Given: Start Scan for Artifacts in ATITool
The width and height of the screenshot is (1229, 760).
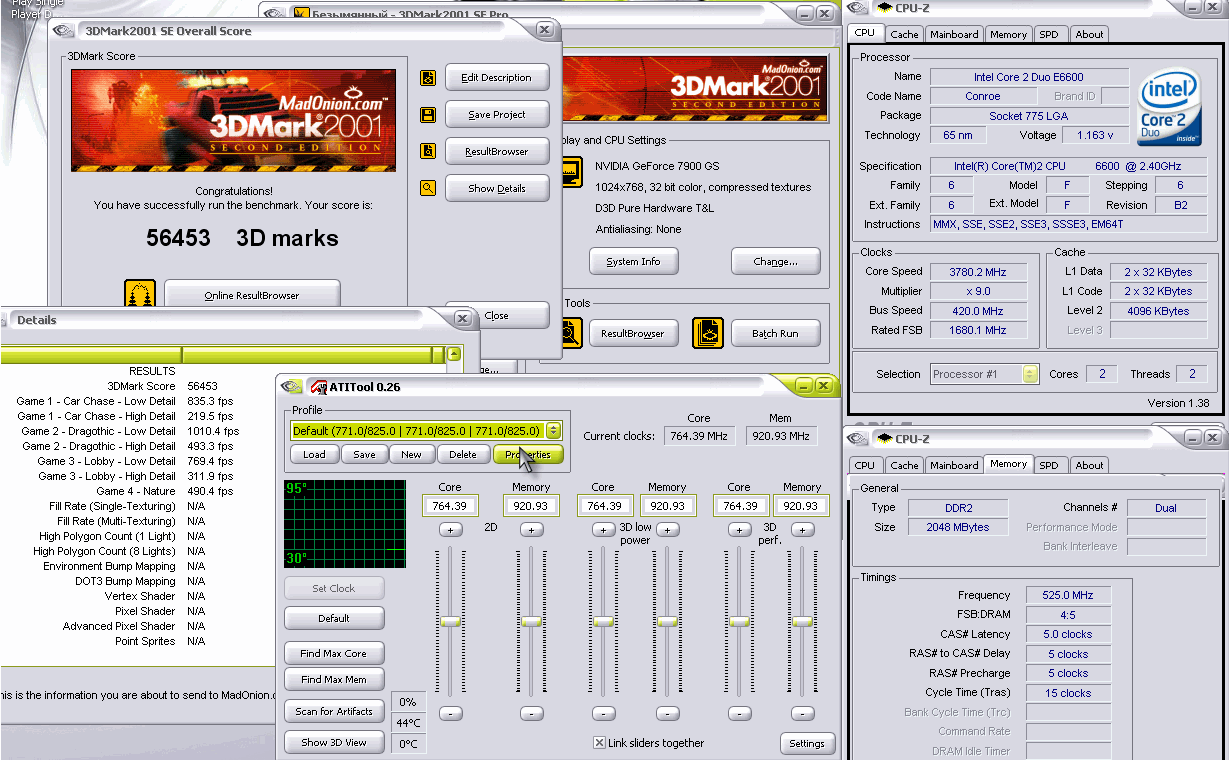Looking at the screenshot, I should coord(334,712).
